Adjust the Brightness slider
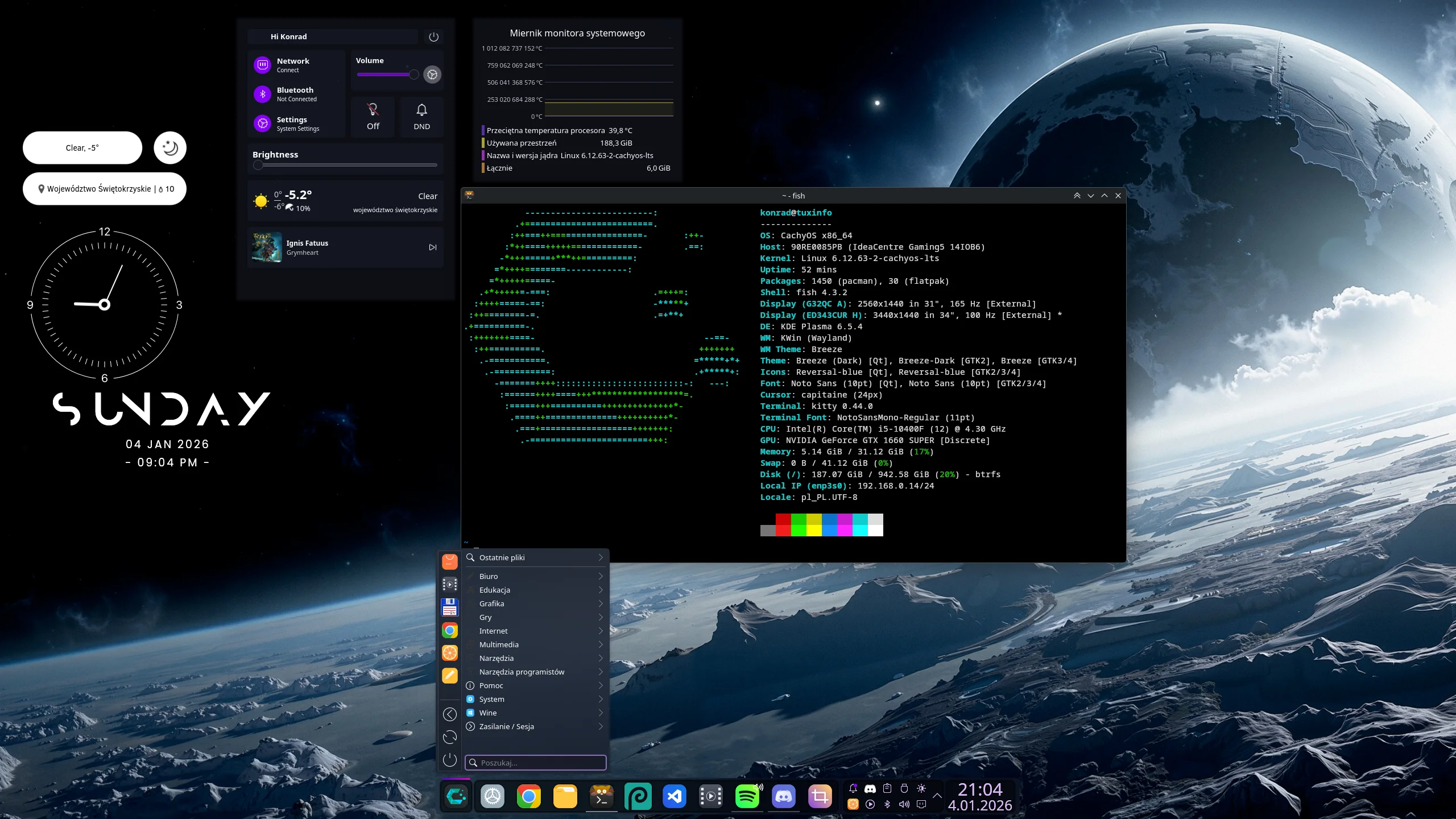The height and width of the screenshot is (819, 1456). tap(345, 165)
